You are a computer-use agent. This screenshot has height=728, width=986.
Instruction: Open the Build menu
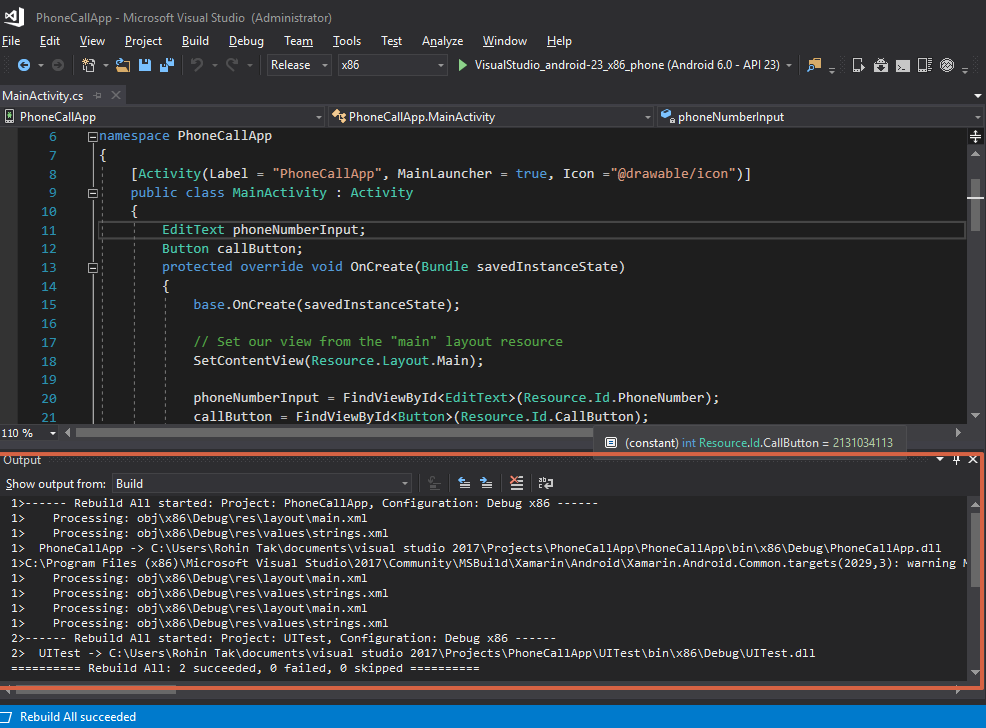[195, 41]
